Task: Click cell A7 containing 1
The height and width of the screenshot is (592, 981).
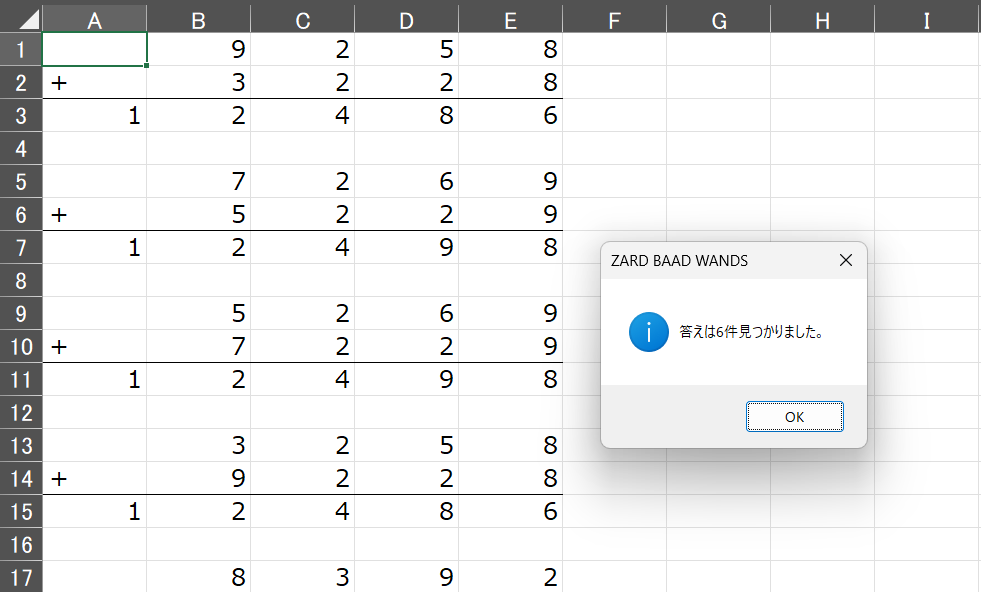Action: pyautogui.click(x=94, y=247)
